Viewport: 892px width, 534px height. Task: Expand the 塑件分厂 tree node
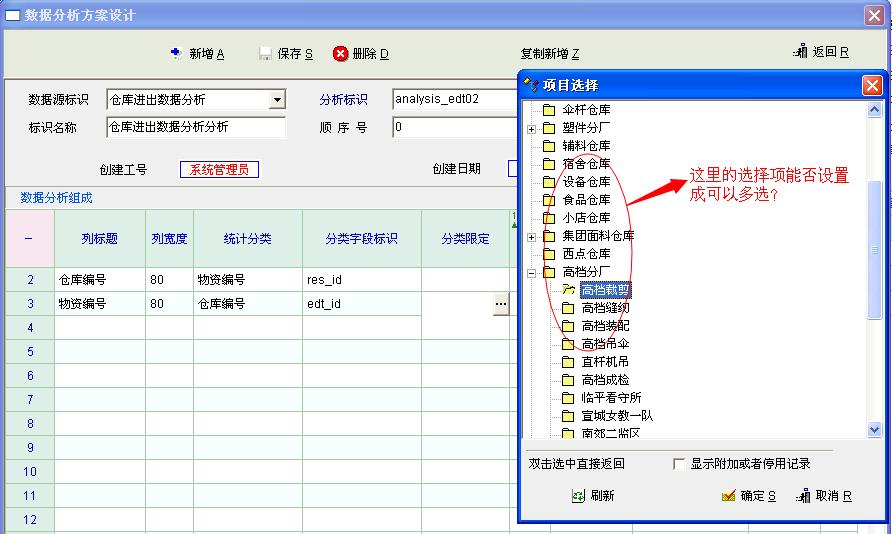(x=532, y=128)
